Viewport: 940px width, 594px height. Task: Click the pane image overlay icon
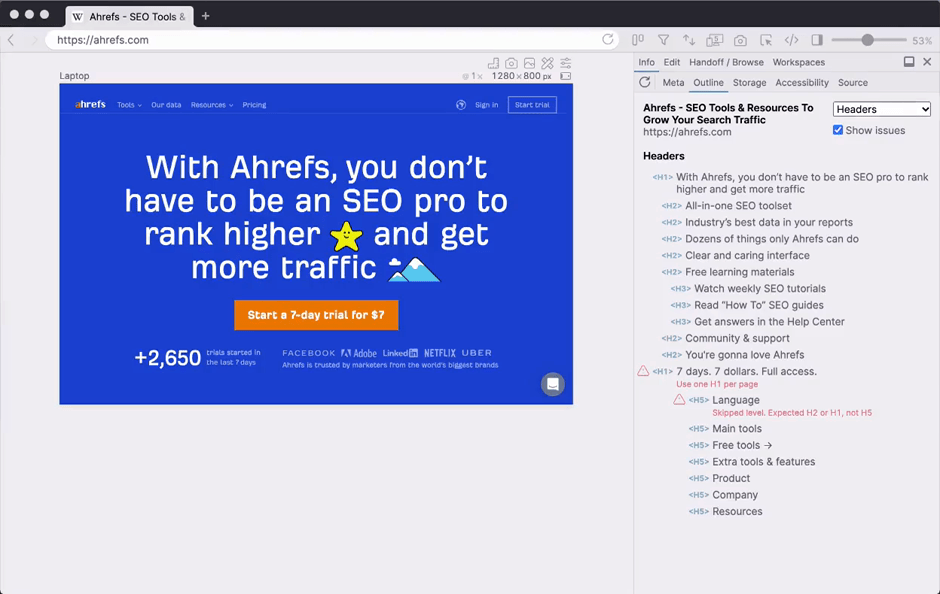coord(529,63)
